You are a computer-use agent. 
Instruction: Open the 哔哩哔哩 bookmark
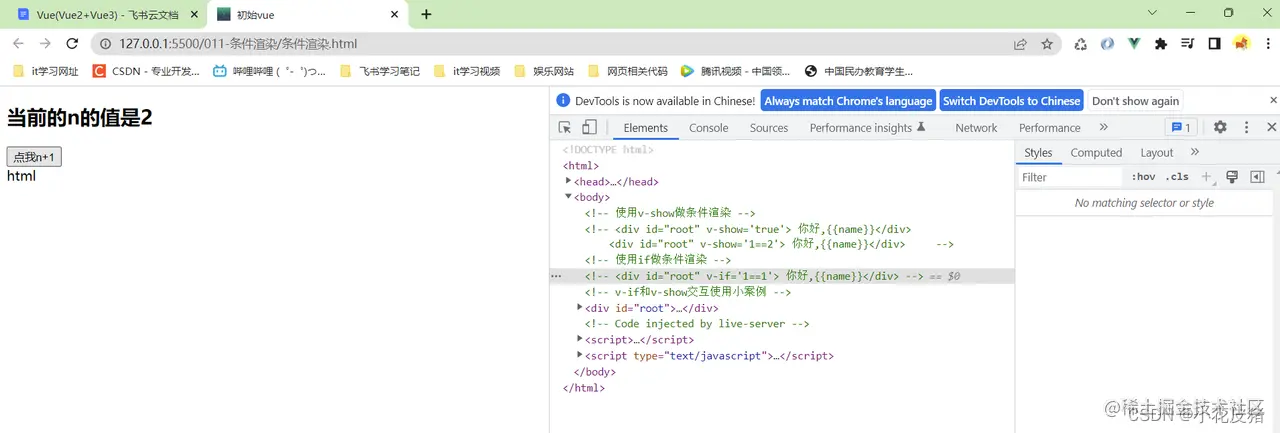270,71
